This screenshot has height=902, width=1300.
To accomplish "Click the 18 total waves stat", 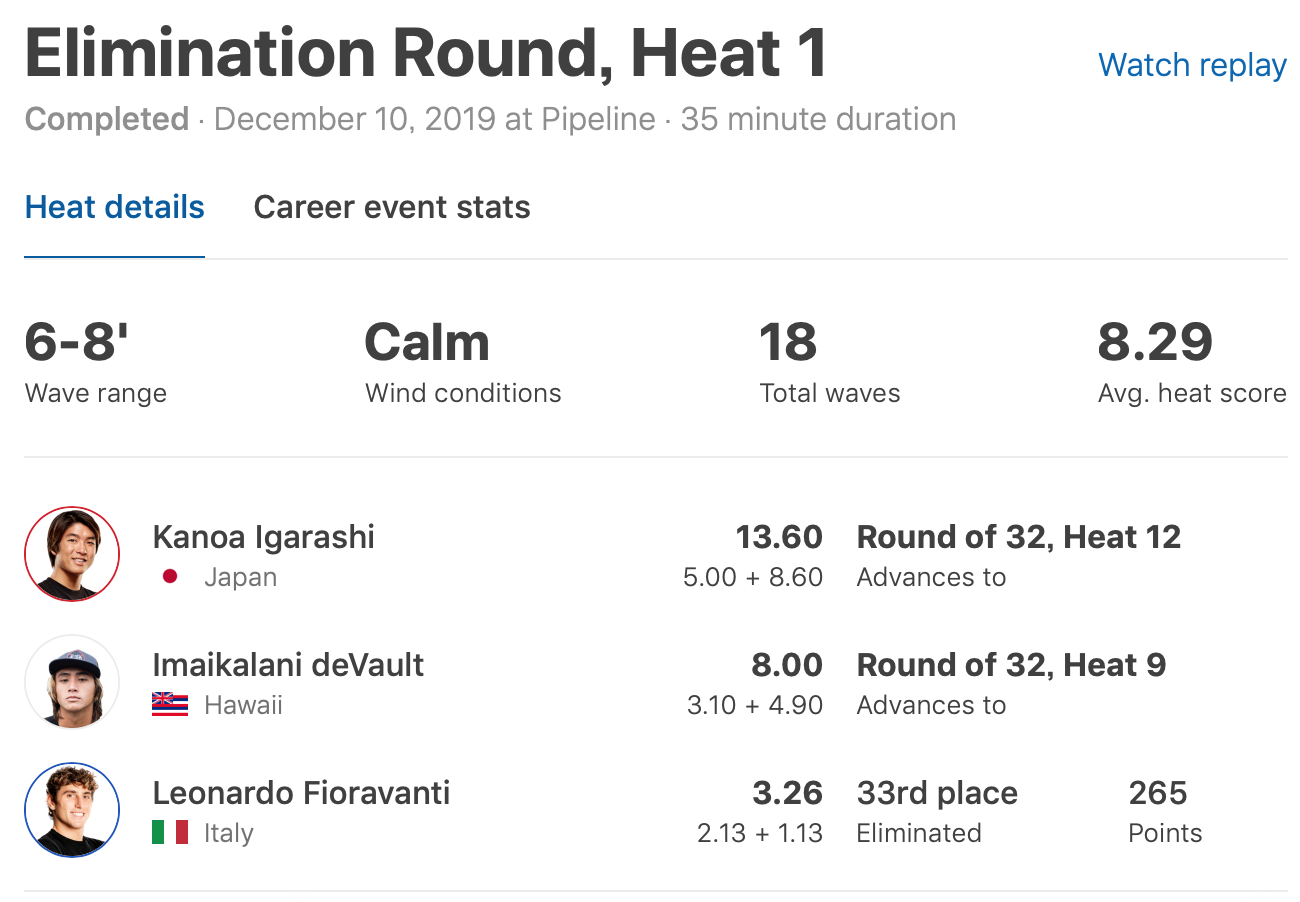I will (788, 343).
